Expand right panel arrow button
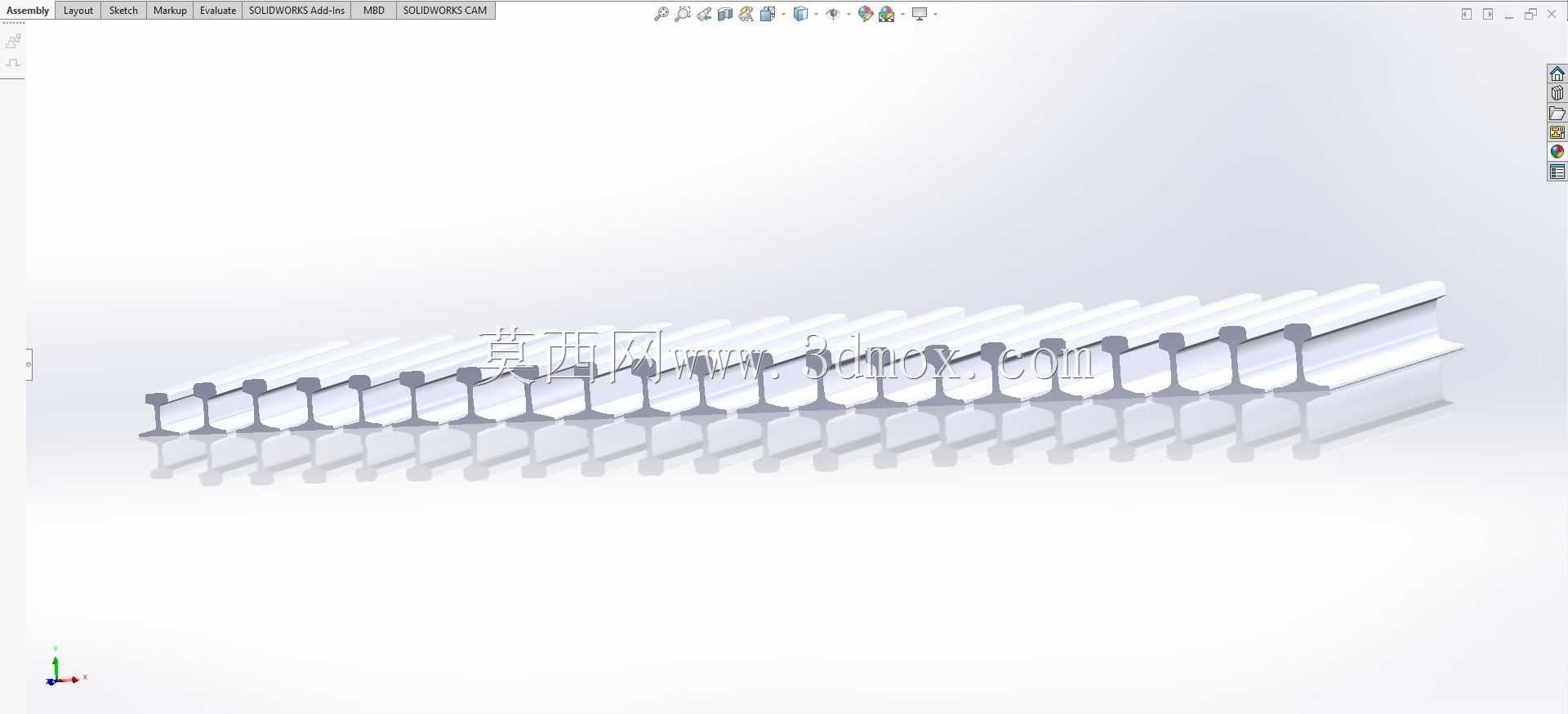 pos(1488,14)
